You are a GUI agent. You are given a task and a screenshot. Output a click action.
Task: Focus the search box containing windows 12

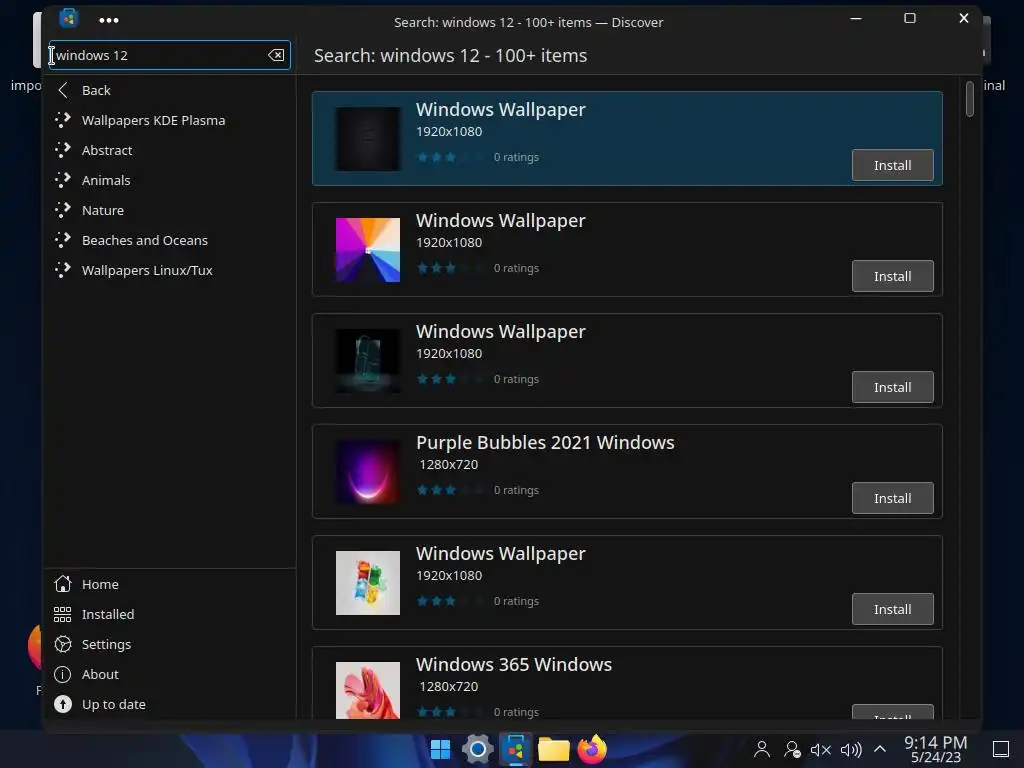tap(169, 56)
